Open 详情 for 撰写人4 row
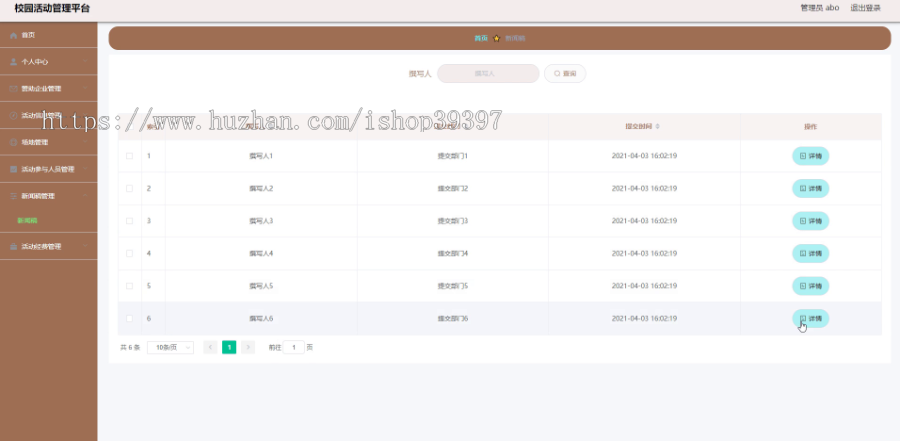Image resolution: width=900 pixels, height=441 pixels. coord(810,253)
